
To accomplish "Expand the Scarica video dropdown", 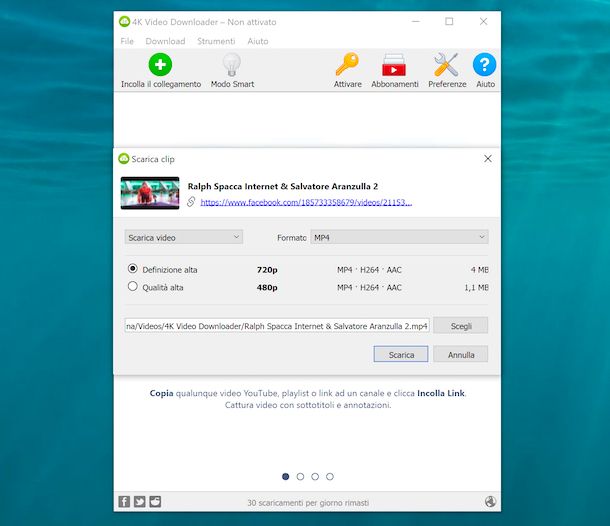I will pos(184,237).
